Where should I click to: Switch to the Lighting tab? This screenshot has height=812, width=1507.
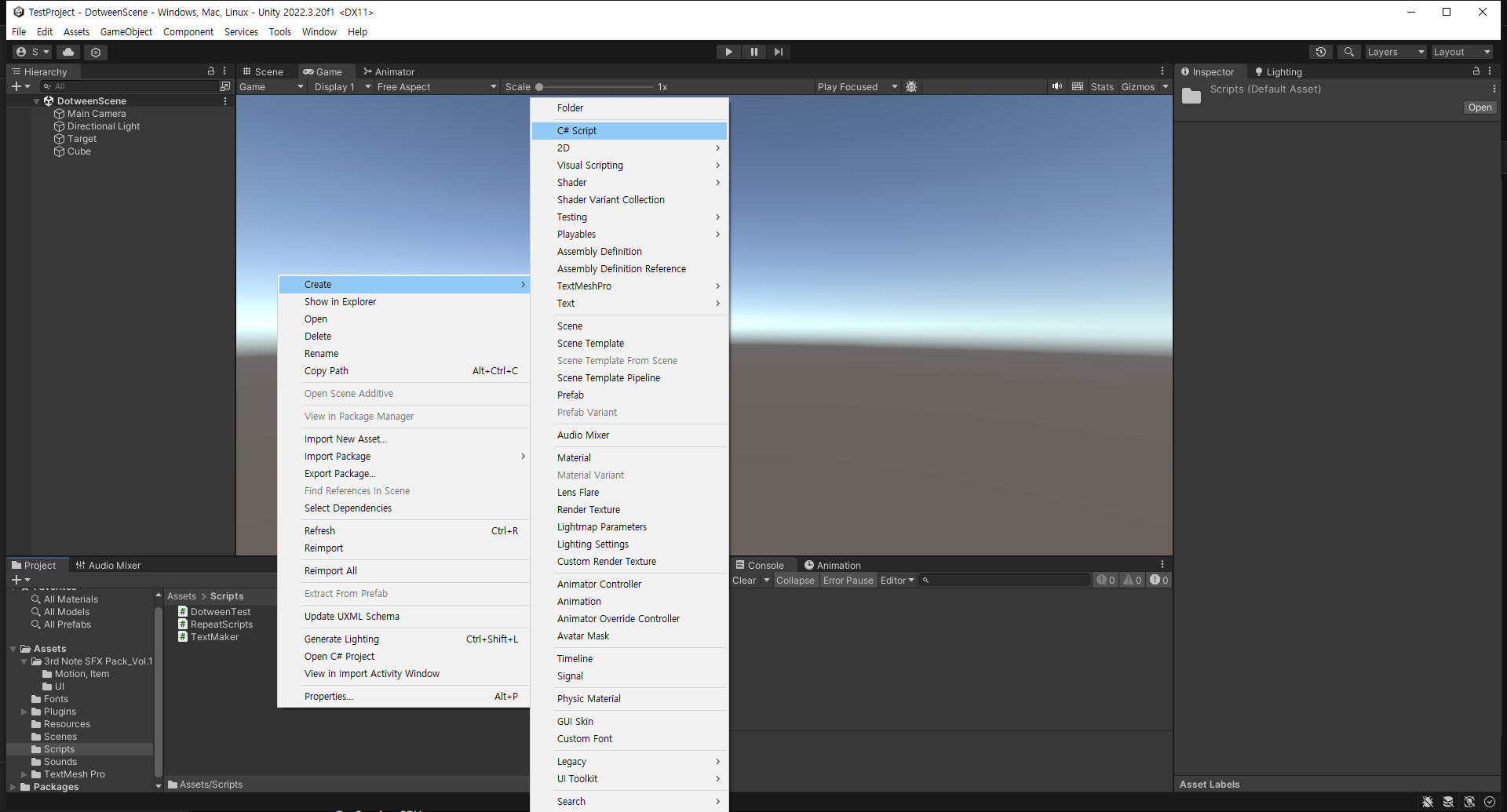pyautogui.click(x=1278, y=71)
